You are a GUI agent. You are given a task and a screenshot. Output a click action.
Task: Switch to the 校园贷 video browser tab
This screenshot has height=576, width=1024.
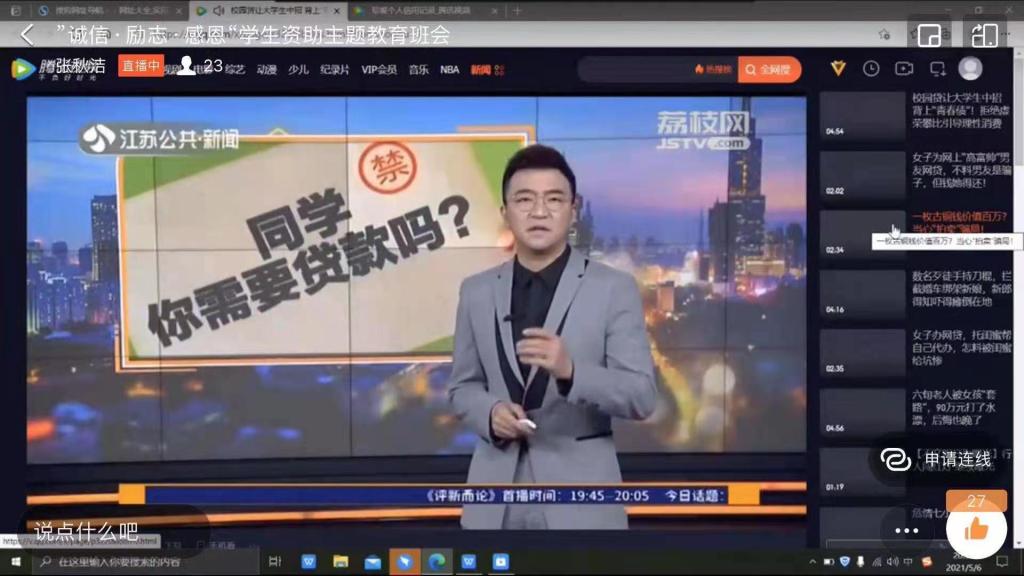point(265,11)
